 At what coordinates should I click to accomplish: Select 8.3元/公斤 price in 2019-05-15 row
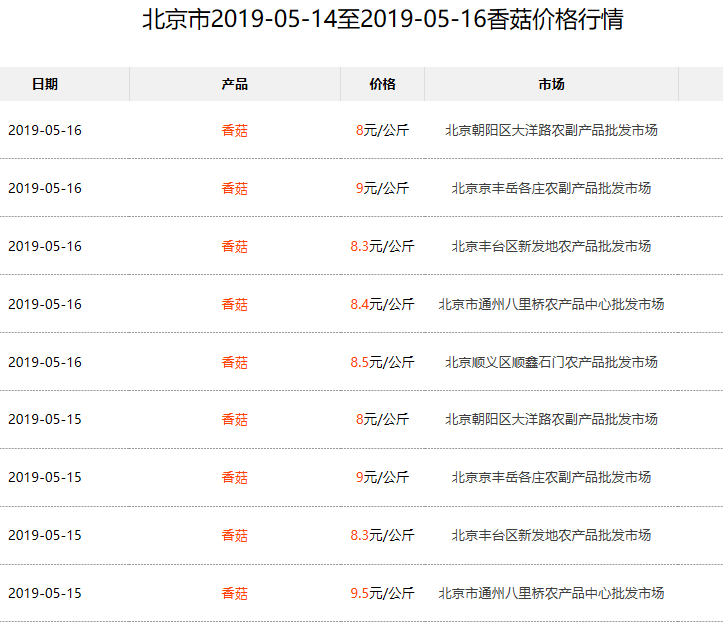tap(382, 535)
